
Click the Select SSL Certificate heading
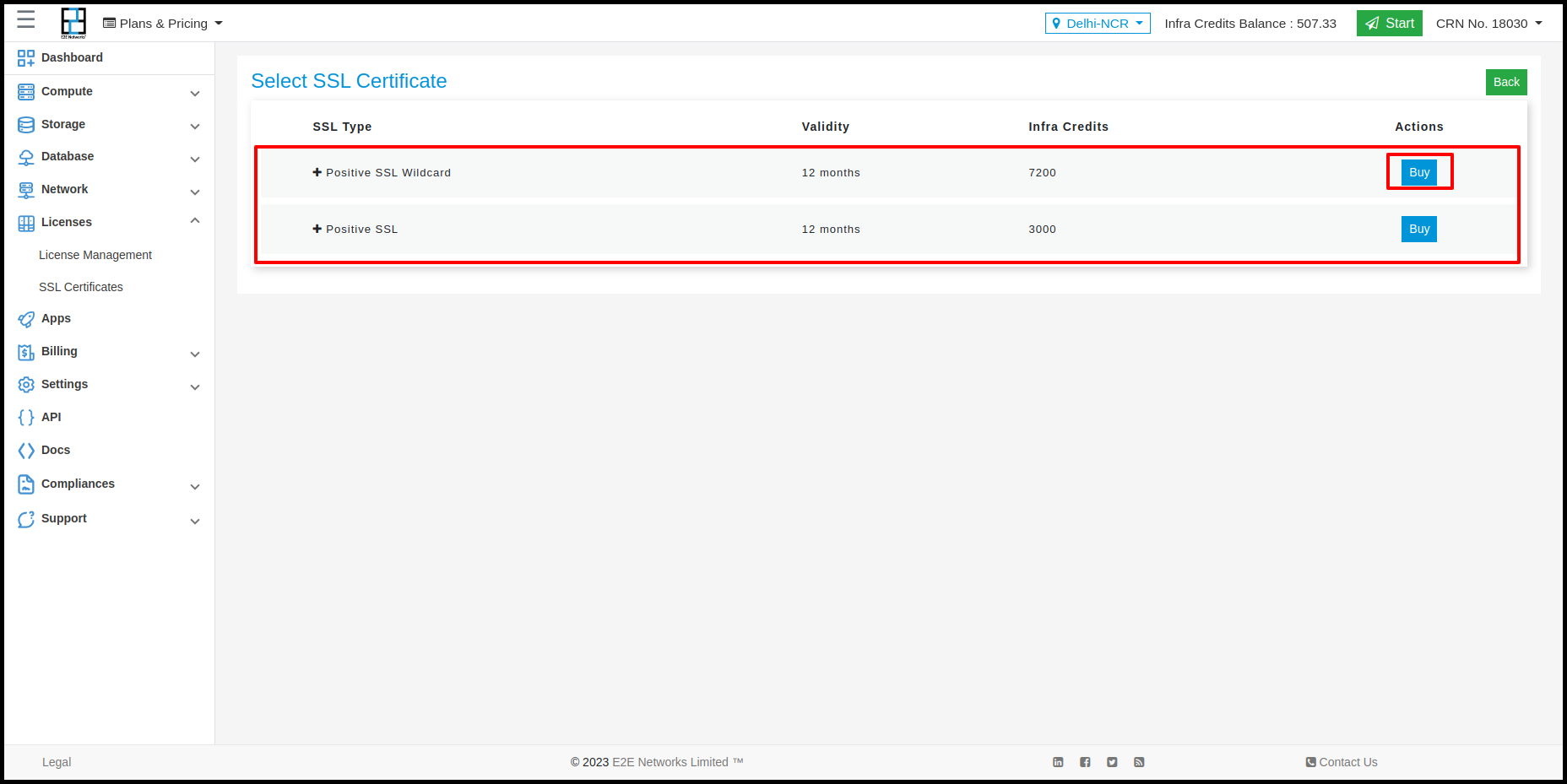pyautogui.click(x=349, y=81)
